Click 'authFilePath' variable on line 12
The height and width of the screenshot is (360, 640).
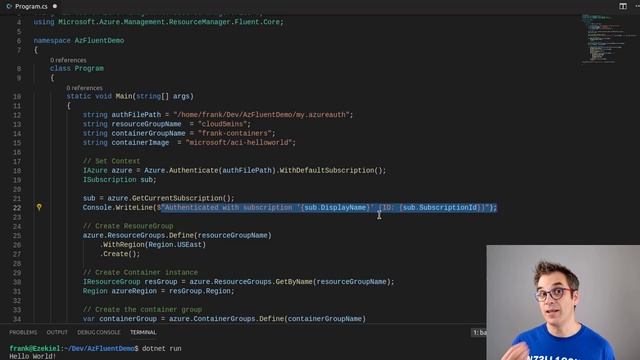(136, 115)
